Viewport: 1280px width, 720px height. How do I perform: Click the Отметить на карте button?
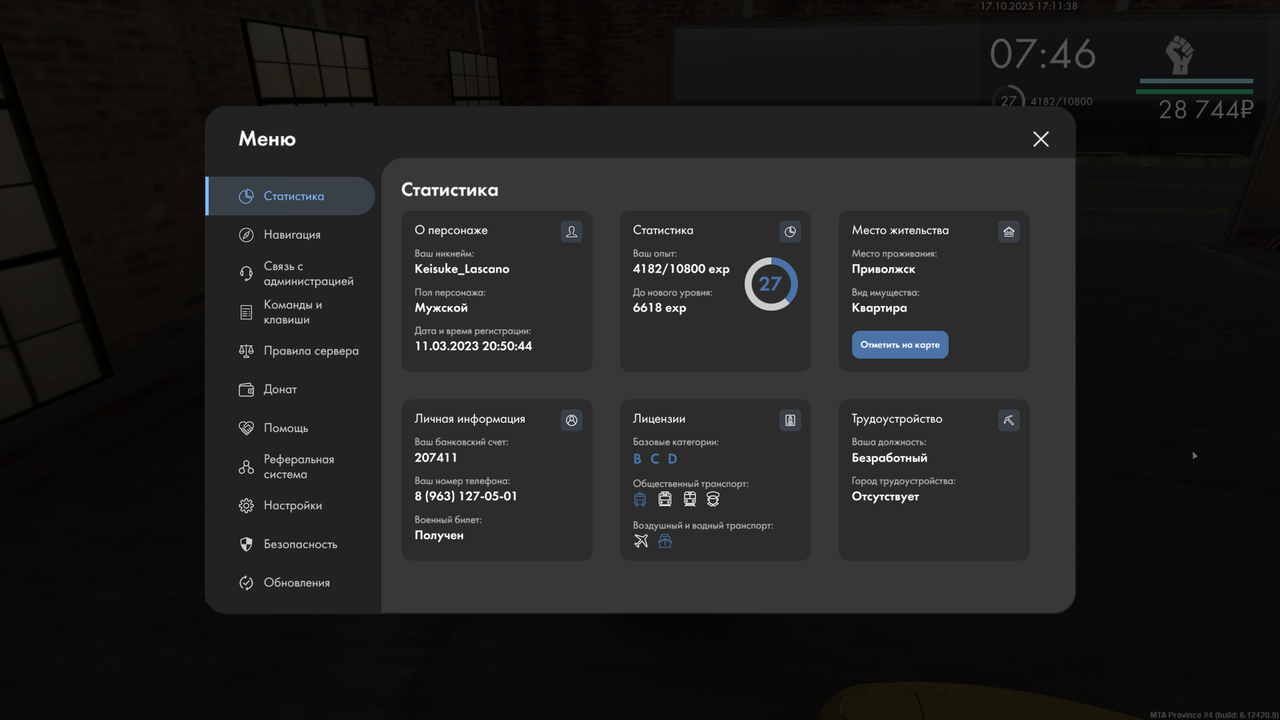(900, 345)
